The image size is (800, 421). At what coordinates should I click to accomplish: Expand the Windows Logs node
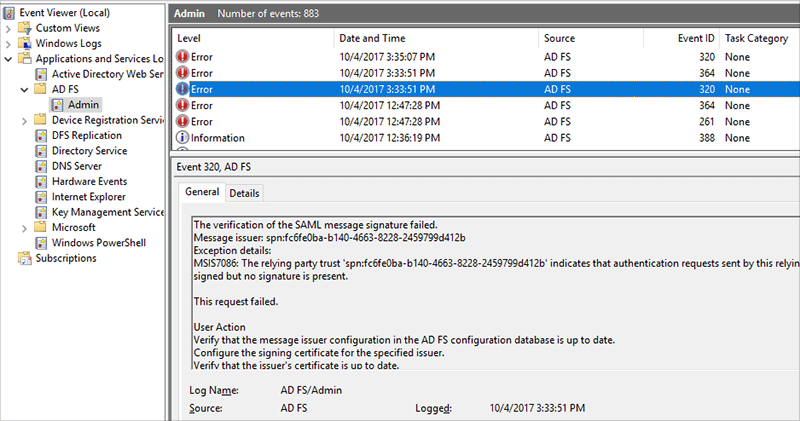(10, 44)
